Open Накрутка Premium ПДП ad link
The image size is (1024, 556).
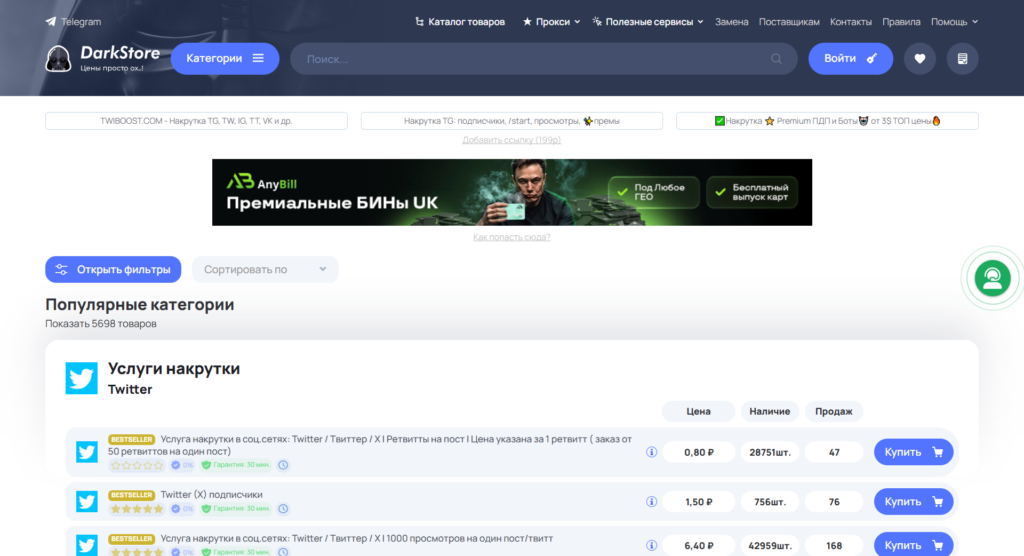click(827, 121)
